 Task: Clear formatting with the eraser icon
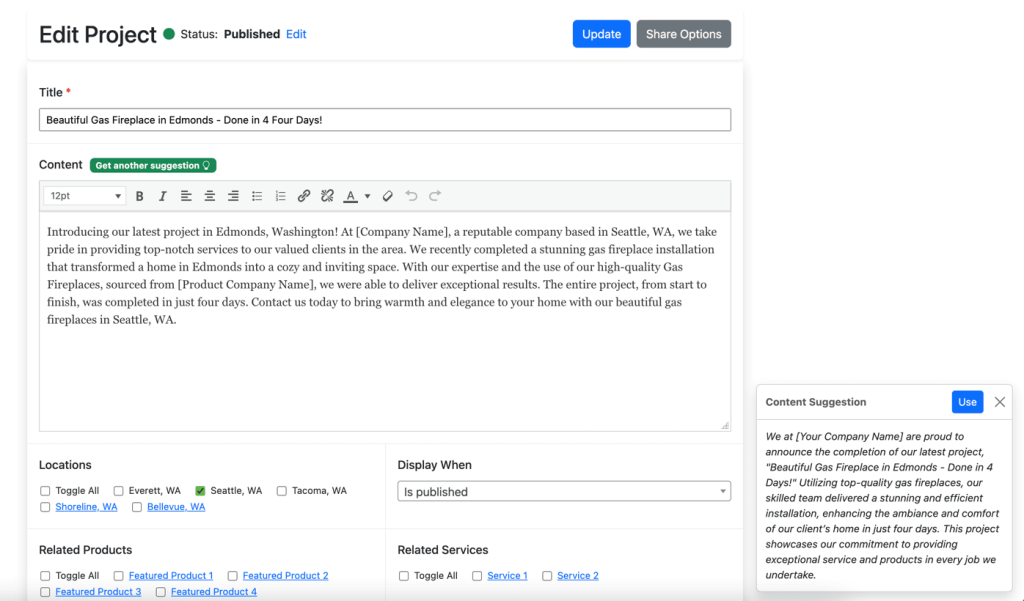pyautogui.click(x=387, y=196)
